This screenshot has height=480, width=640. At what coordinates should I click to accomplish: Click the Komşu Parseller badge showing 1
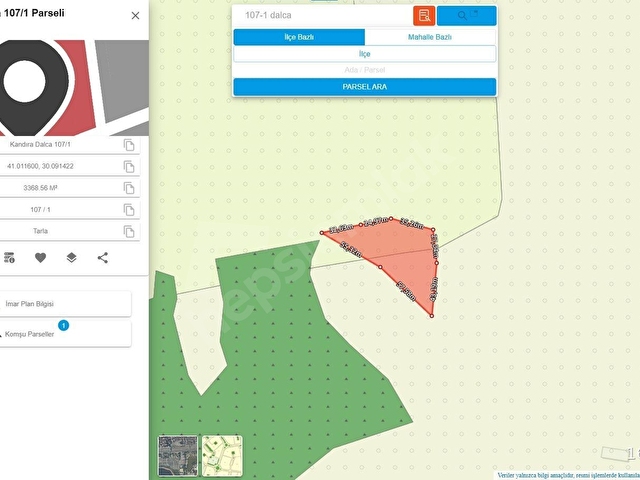pyautogui.click(x=63, y=325)
